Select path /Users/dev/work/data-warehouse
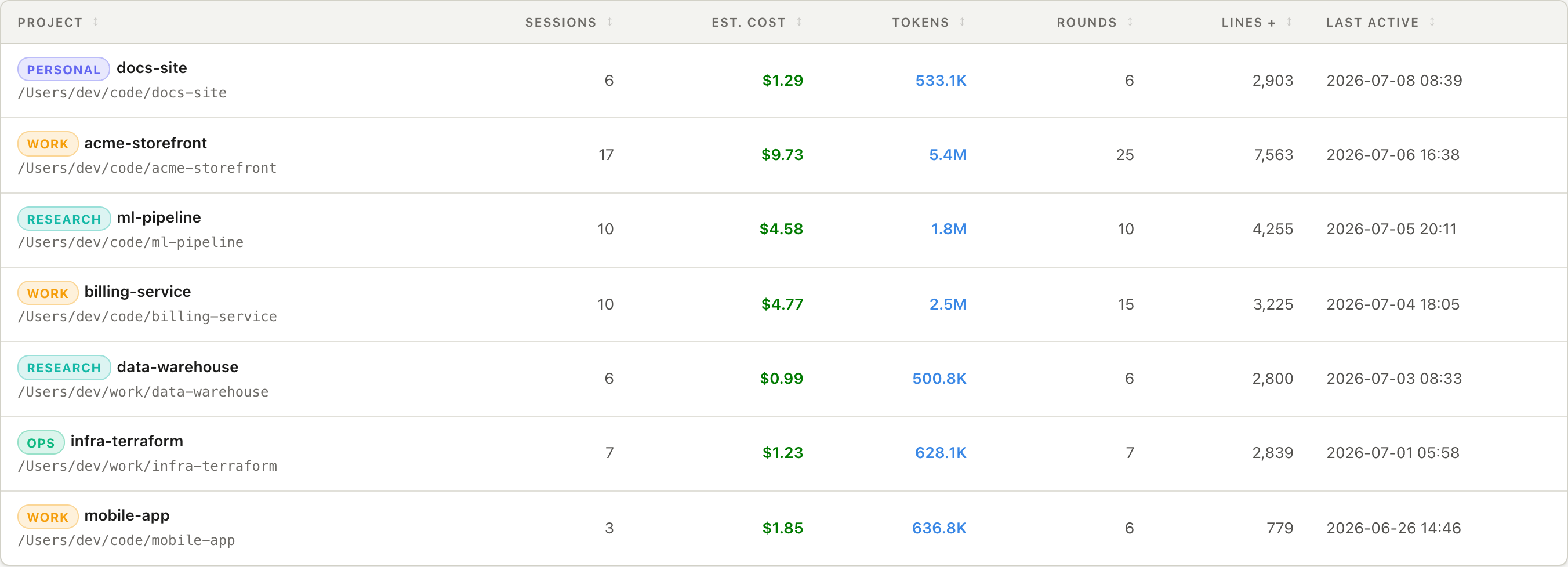This screenshot has height=567, width=1568. tap(143, 392)
